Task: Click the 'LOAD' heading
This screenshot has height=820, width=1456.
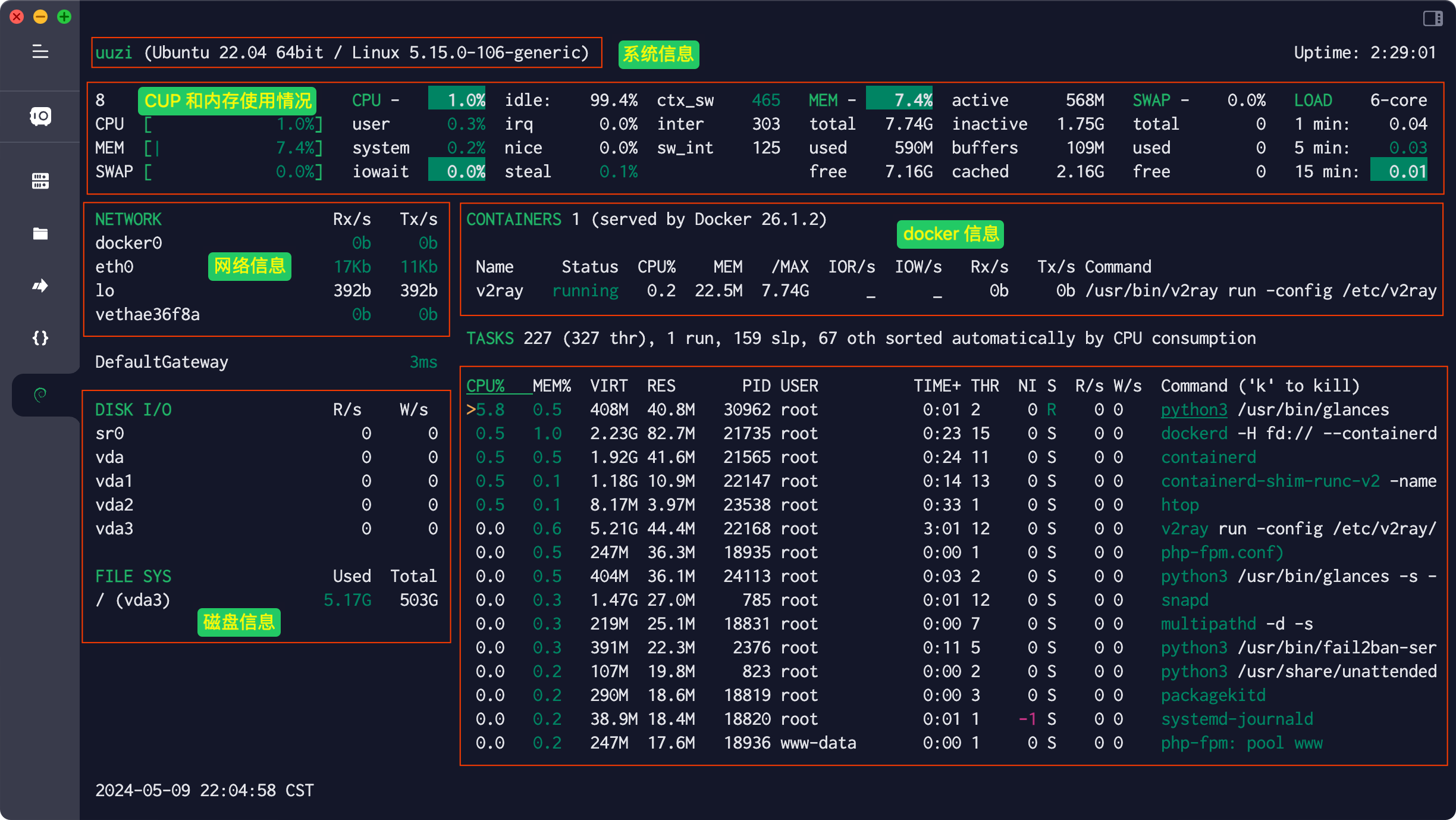Action: click(1313, 100)
